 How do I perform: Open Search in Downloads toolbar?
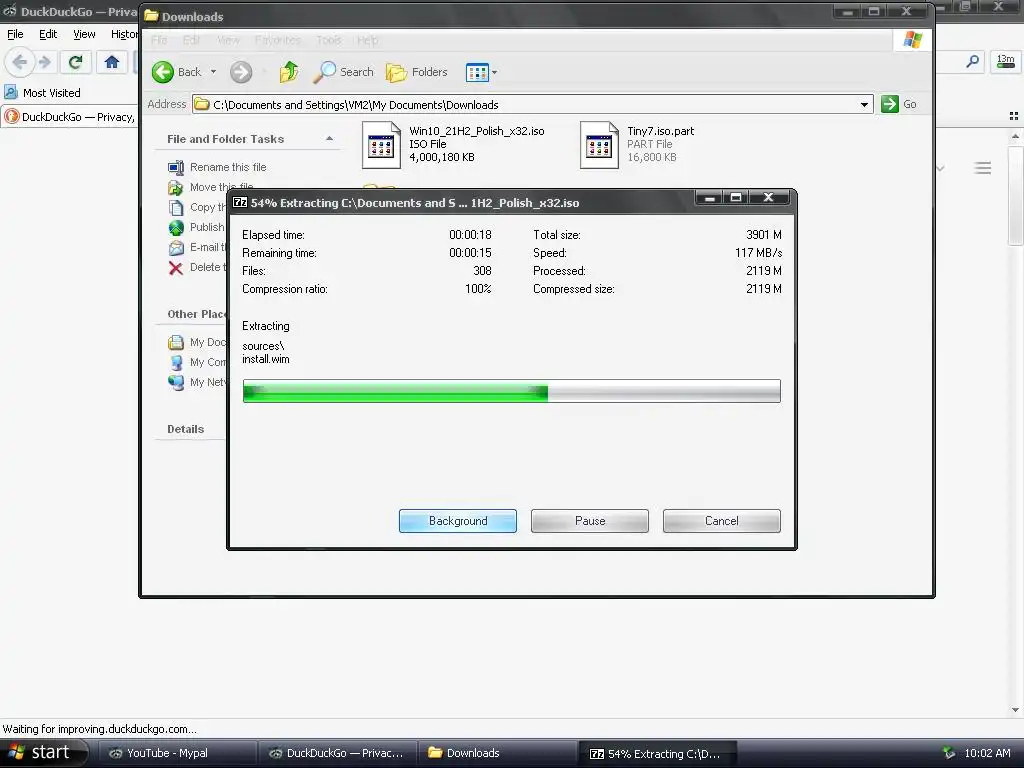point(344,72)
